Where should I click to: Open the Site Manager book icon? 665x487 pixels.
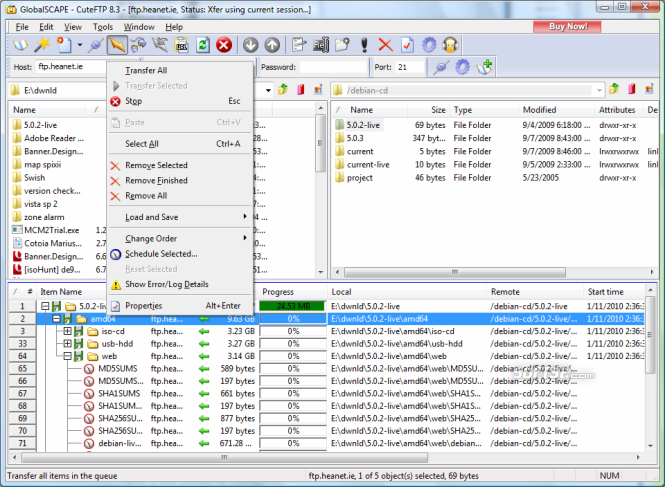[20, 45]
